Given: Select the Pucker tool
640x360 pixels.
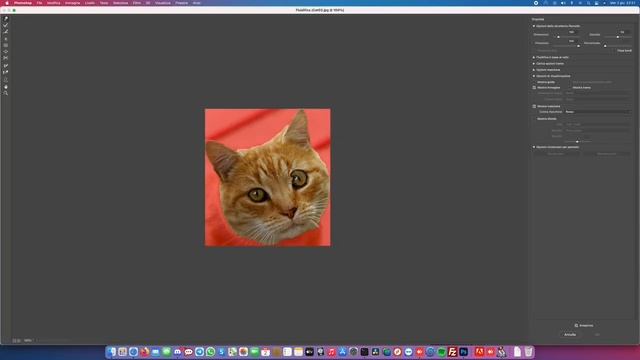Looking at the screenshot, I should point(6,45).
